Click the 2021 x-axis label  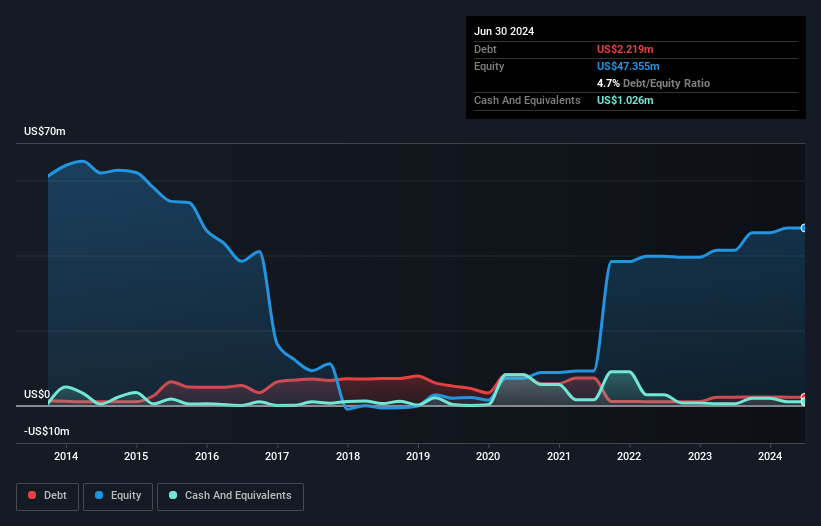559,456
